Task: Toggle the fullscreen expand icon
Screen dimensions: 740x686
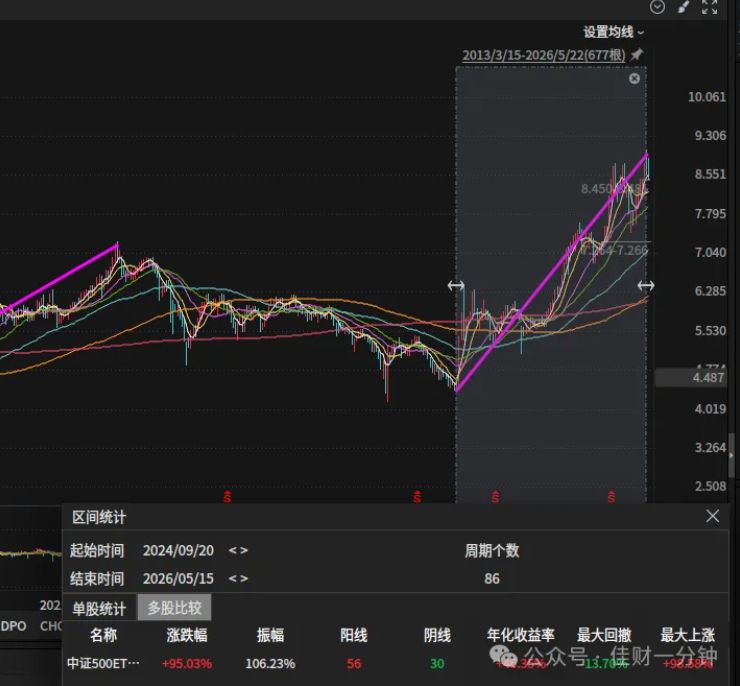Action: click(709, 7)
